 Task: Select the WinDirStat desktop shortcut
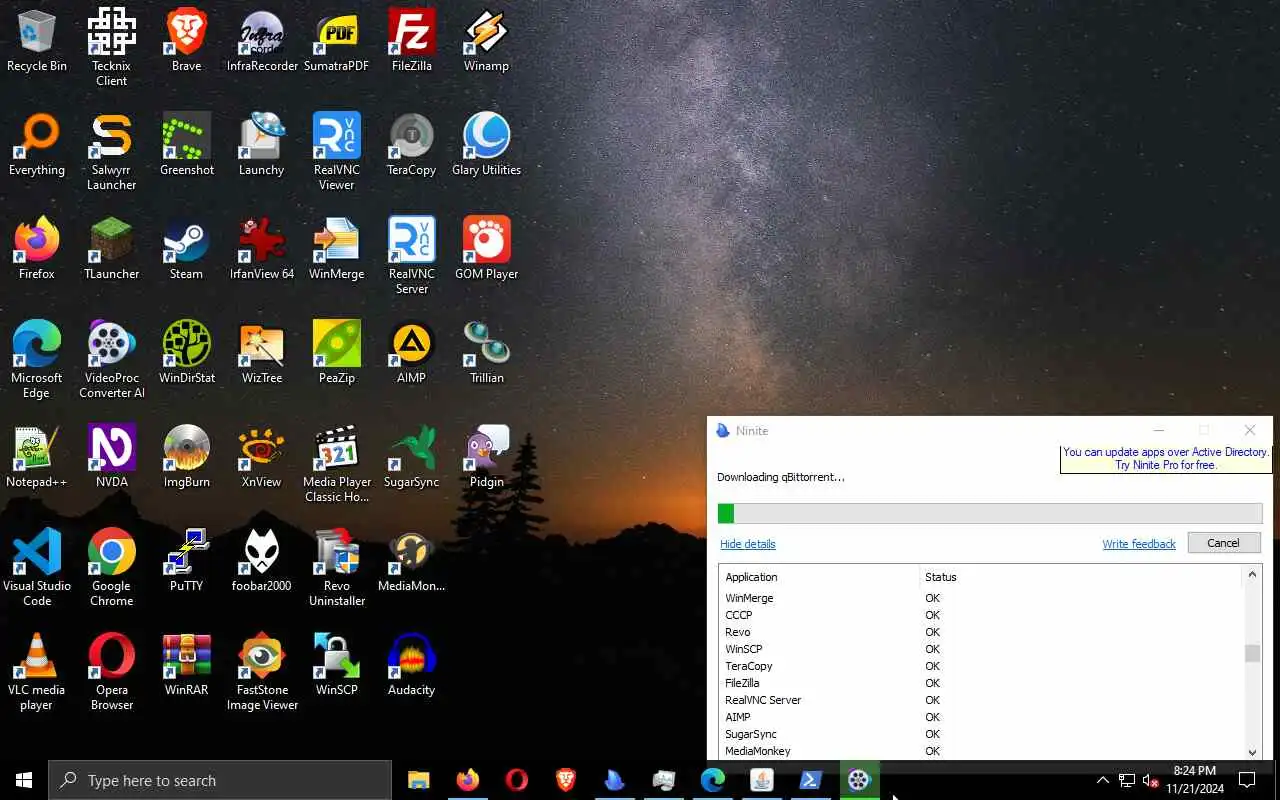tap(186, 354)
